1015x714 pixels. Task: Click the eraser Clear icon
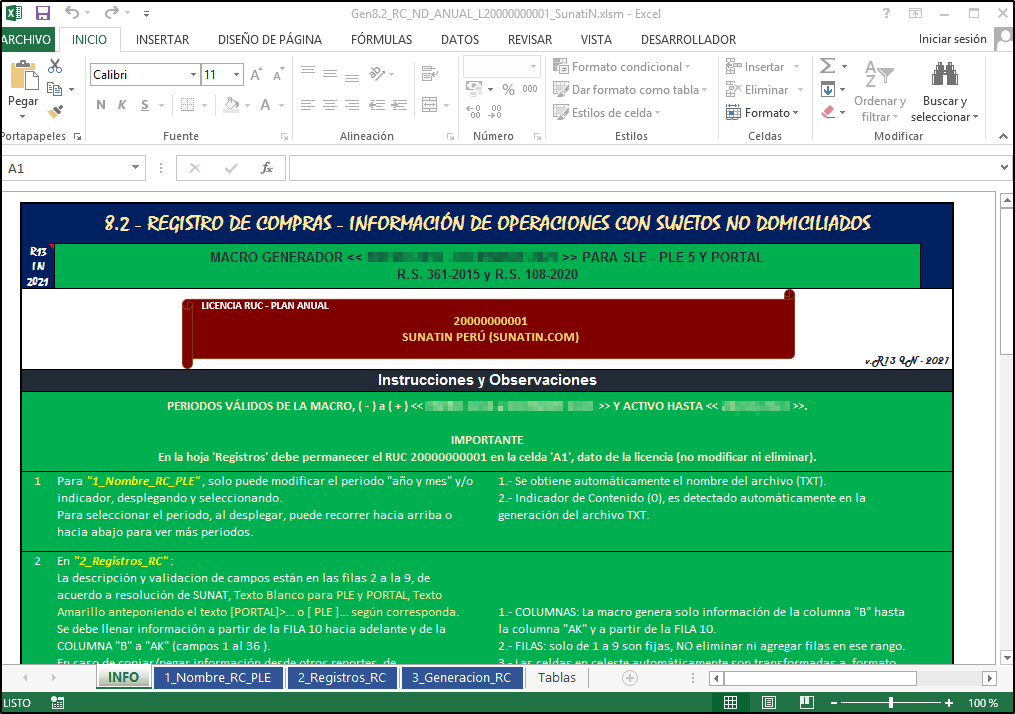827,113
